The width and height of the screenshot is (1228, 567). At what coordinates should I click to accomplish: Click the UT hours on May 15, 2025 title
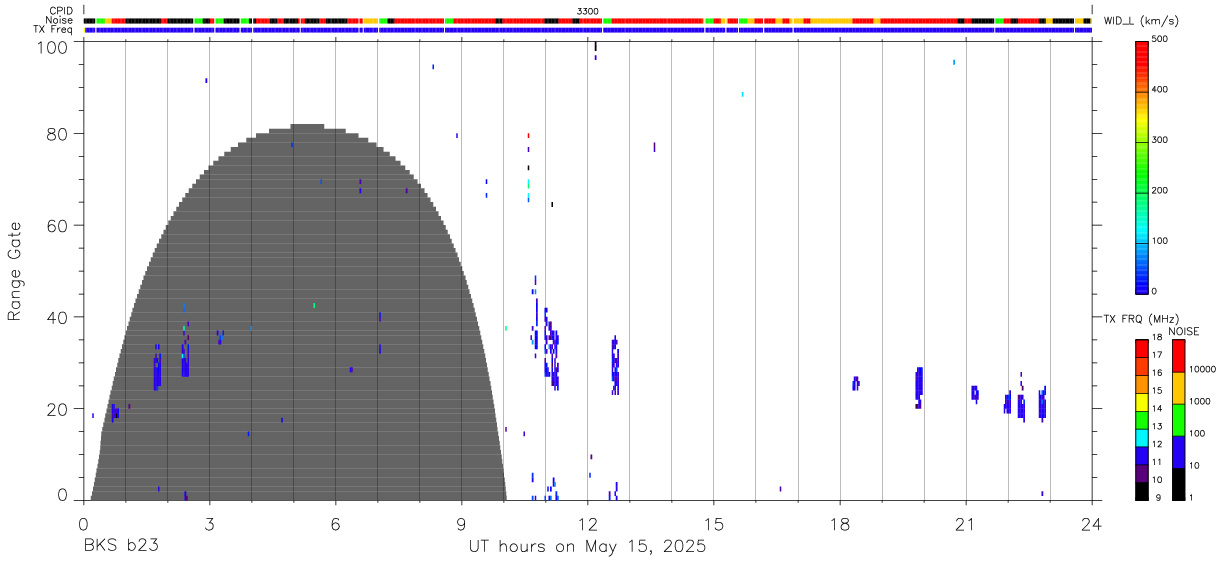[587, 547]
